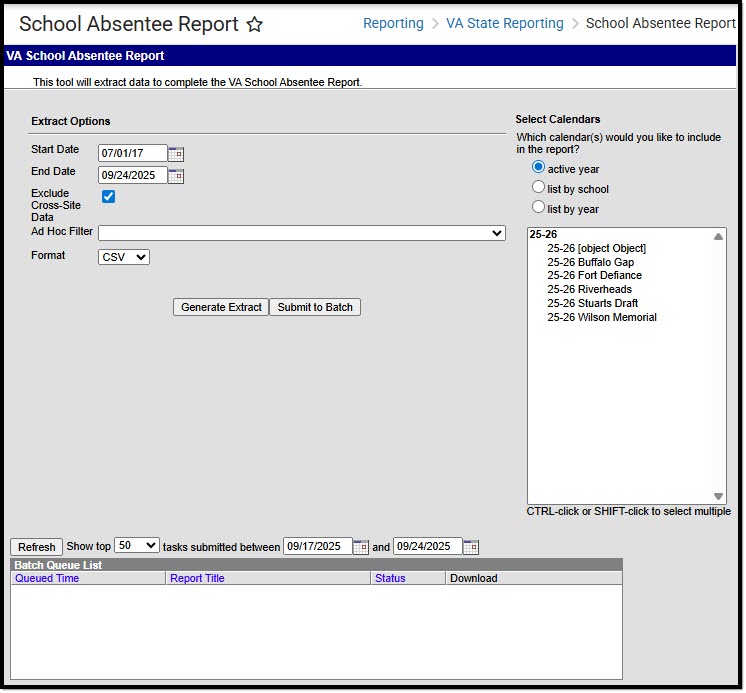Viewport: 746px width, 693px height.
Task: Open the Ad Hoc Filter dropdown
Action: coord(302,233)
